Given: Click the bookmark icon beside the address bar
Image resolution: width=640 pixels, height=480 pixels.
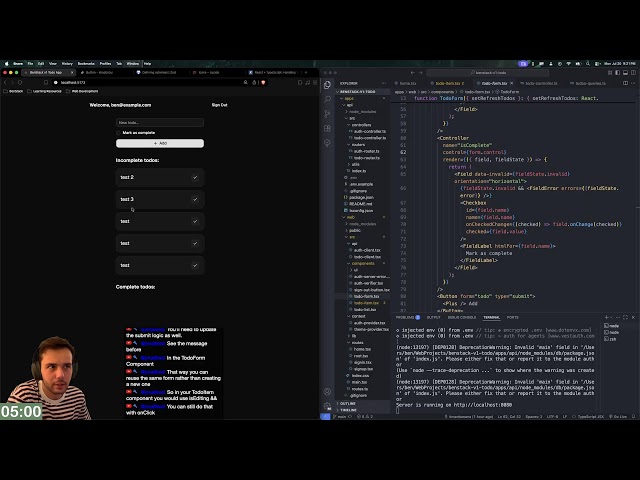Looking at the screenshot, I should tap(46, 82).
